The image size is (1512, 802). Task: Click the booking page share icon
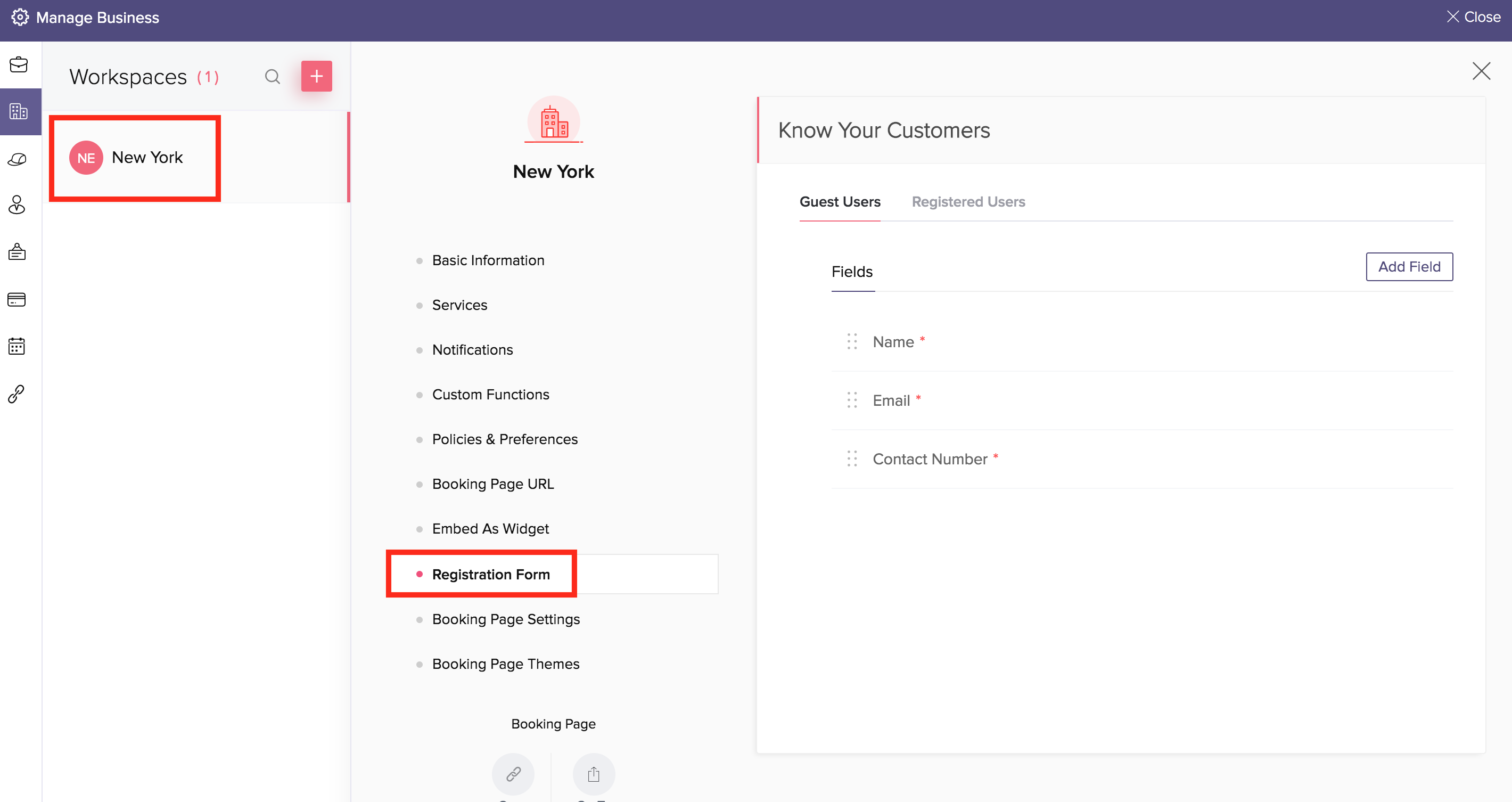(594, 774)
